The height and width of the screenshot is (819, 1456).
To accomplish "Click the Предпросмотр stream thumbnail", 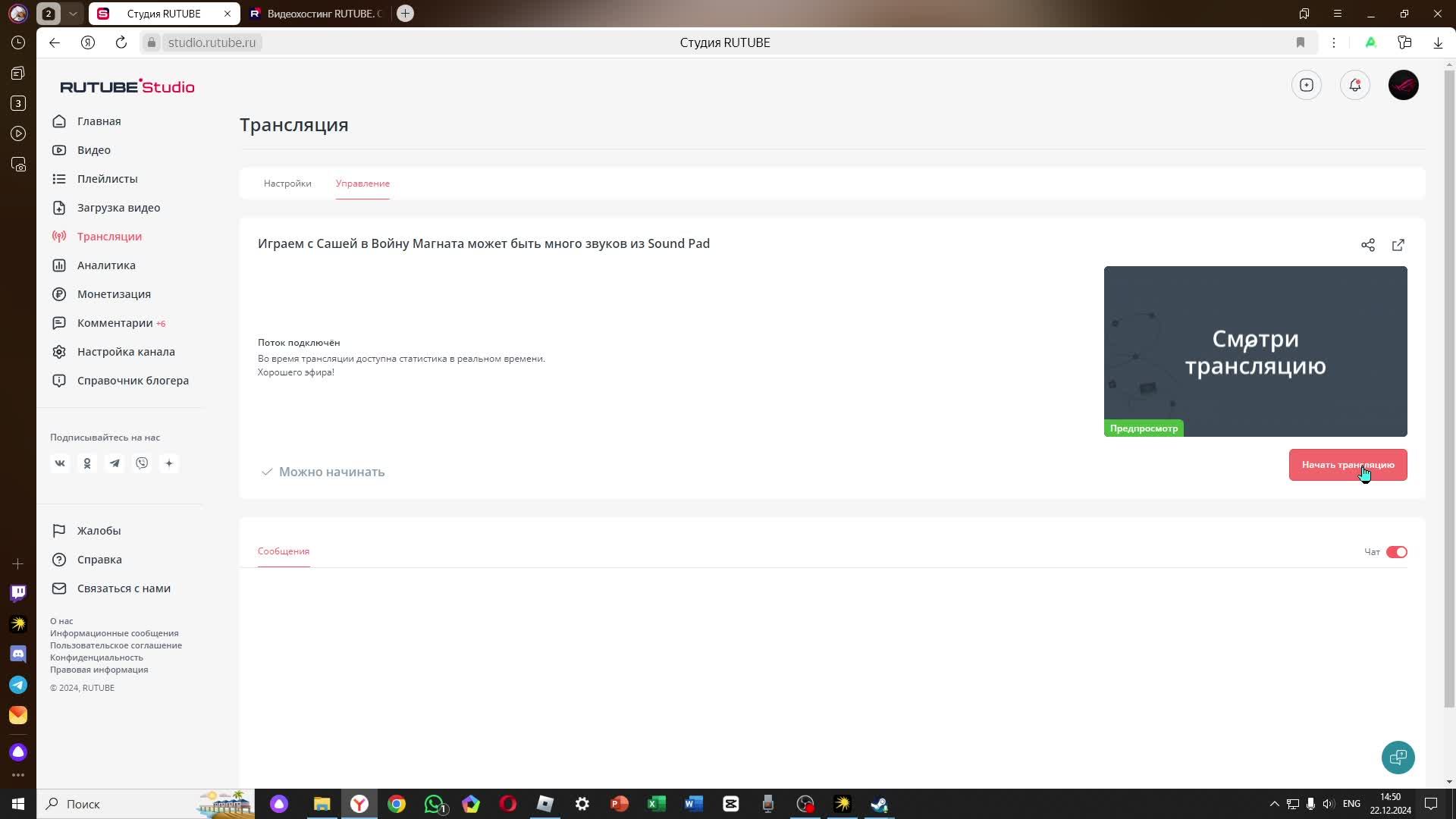I will point(1256,351).
